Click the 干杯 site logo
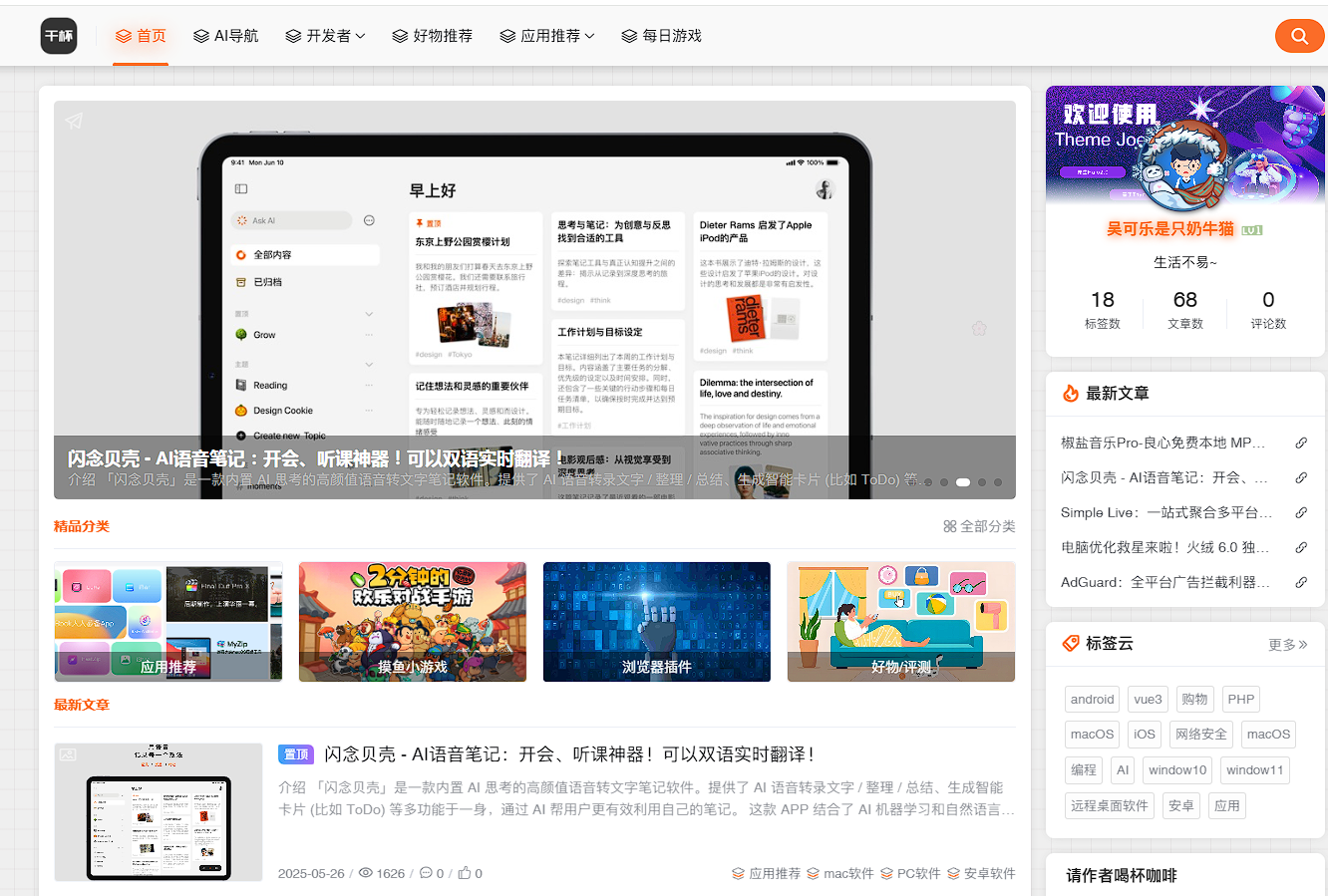The height and width of the screenshot is (896, 1328). click(x=59, y=36)
